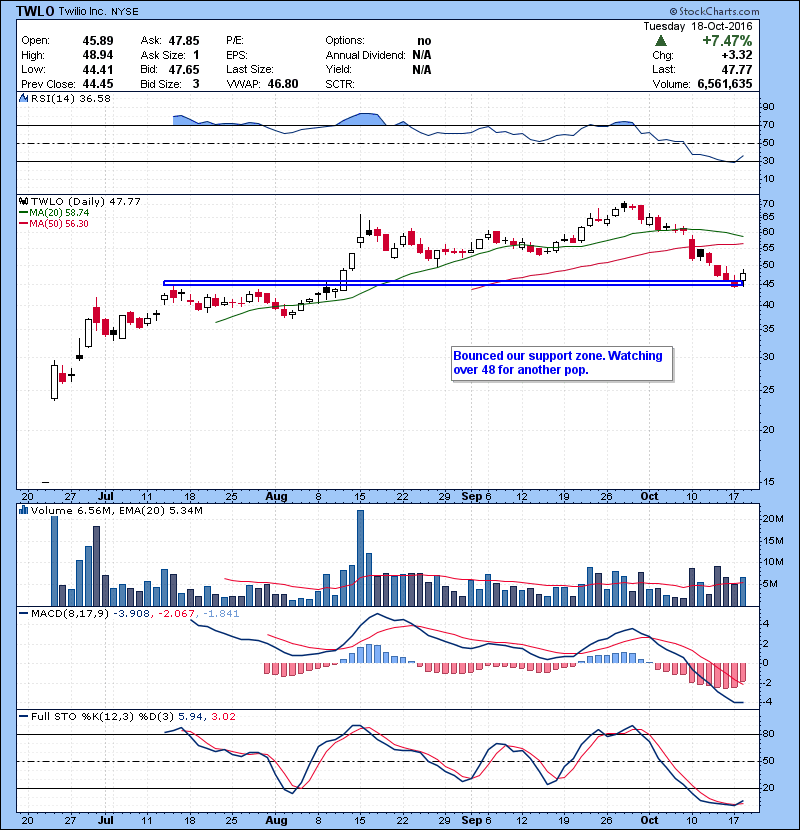Click the Options value no
The height and width of the screenshot is (830, 800).
point(424,41)
